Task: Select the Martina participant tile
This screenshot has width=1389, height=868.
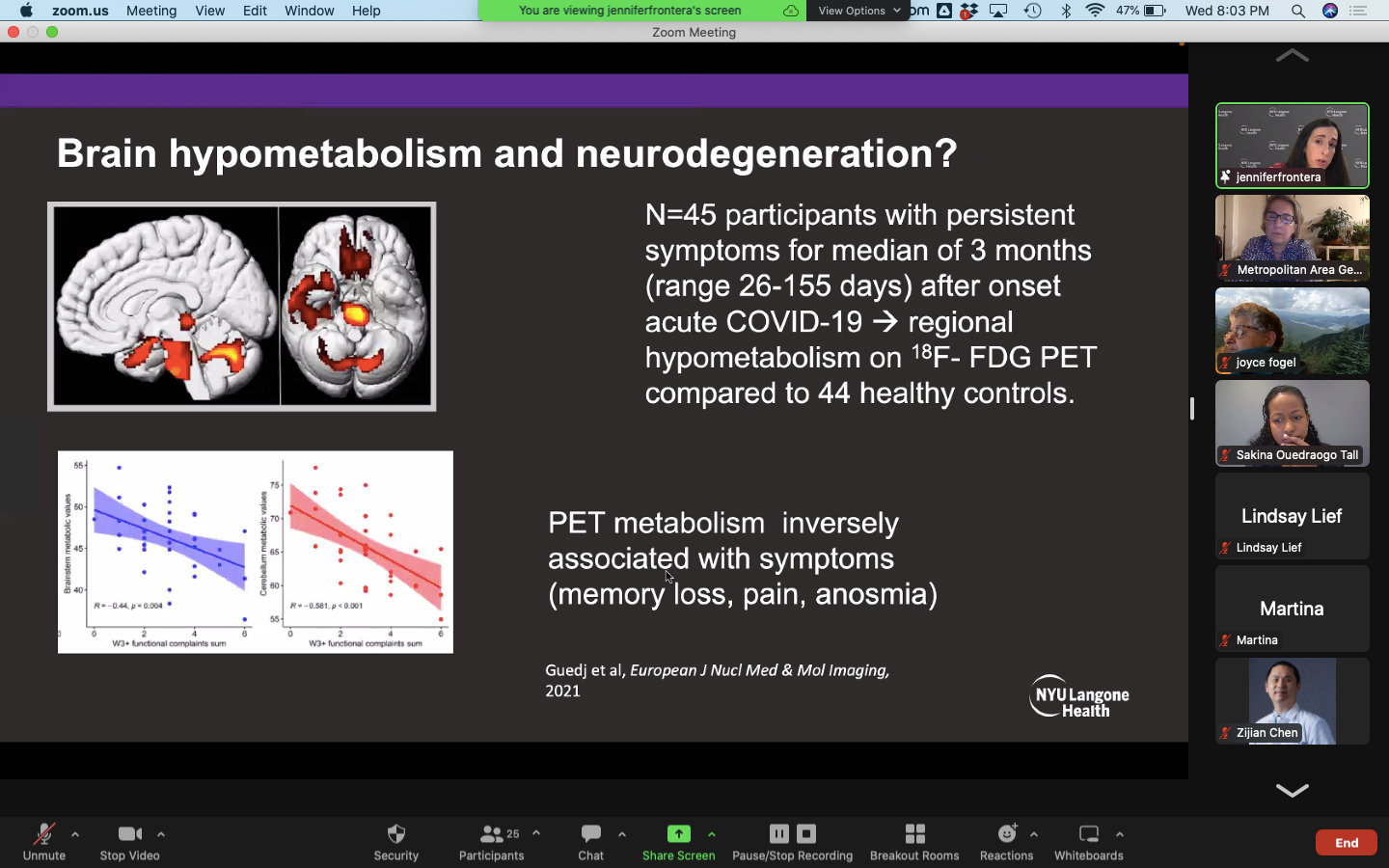Action: (1292, 609)
